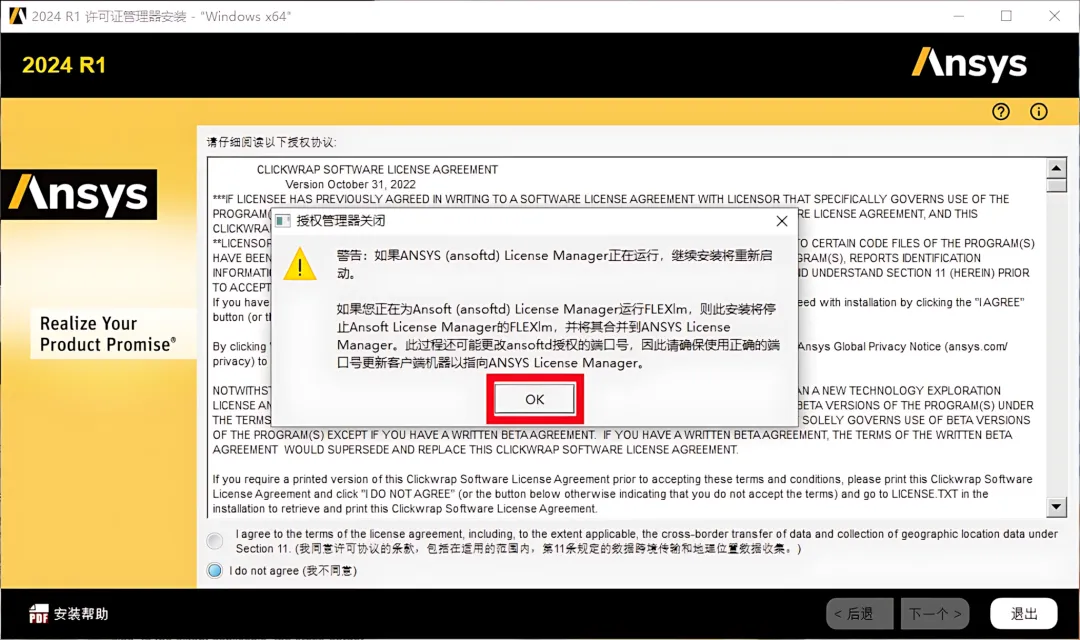Click the small dialog icon next to 授权管理器关闭
Screen dimensions: 1080x640
(282, 221)
